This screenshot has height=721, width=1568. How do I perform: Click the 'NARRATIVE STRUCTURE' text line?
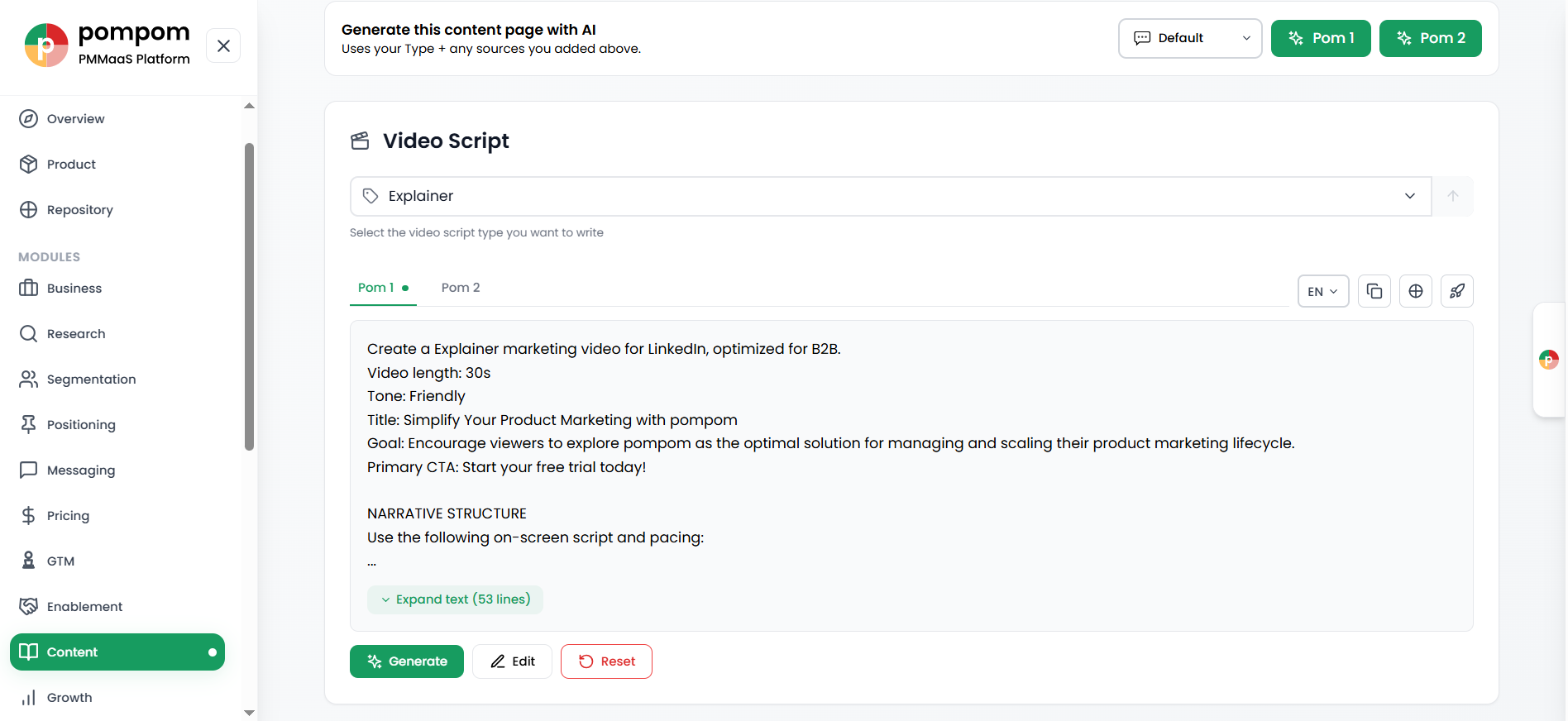[x=447, y=513]
